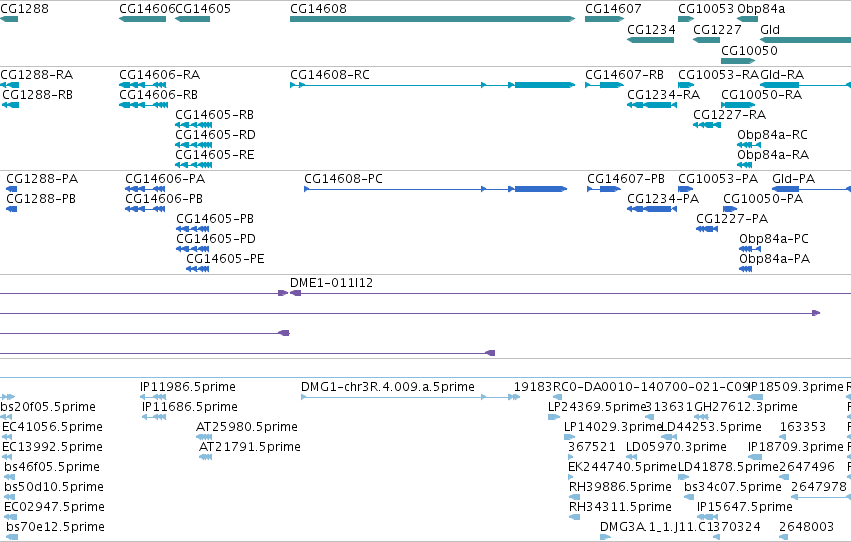Image resolution: width=851 pixels, height=542 pixels.
Task: Click the DME1-011I12 clone label
Action: click(x=331, y=283)
